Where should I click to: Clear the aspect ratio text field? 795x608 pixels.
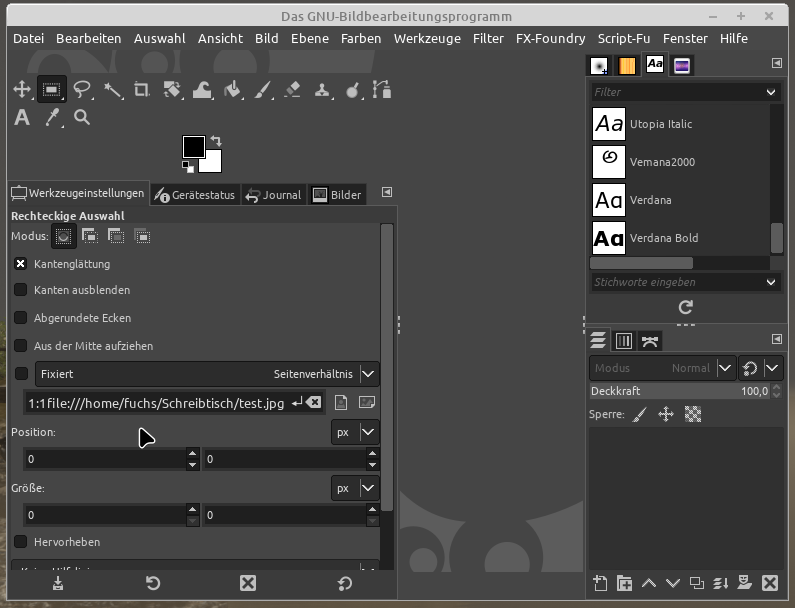(x=314, y=403)
